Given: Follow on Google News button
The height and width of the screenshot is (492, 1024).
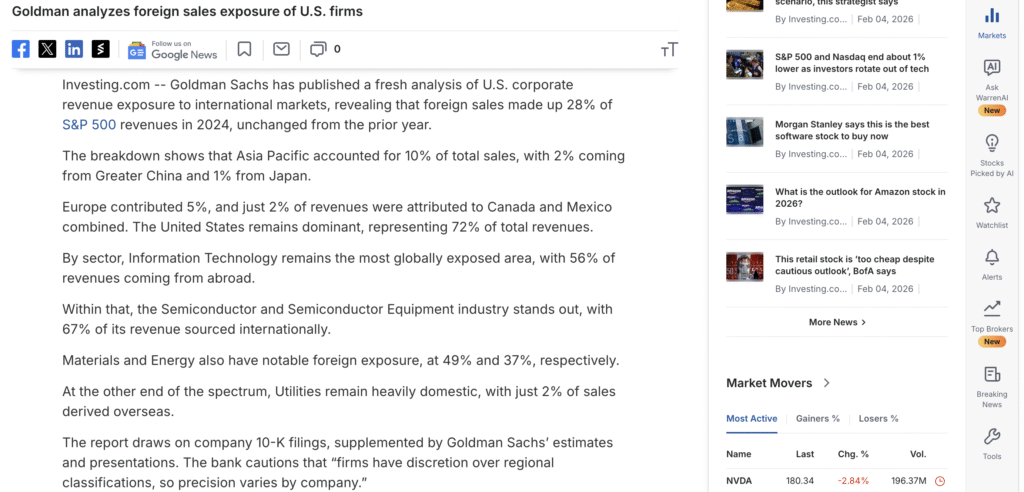Looking at the screenshot, I should (x=172, y=49).
